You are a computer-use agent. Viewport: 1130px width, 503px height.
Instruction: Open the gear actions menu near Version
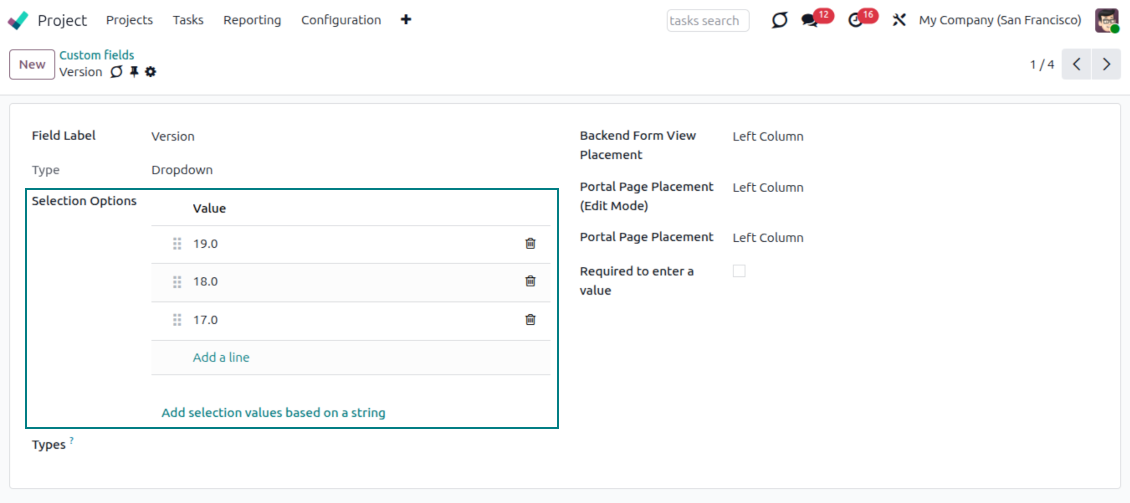pyautogui.click(x=151, y=72)
